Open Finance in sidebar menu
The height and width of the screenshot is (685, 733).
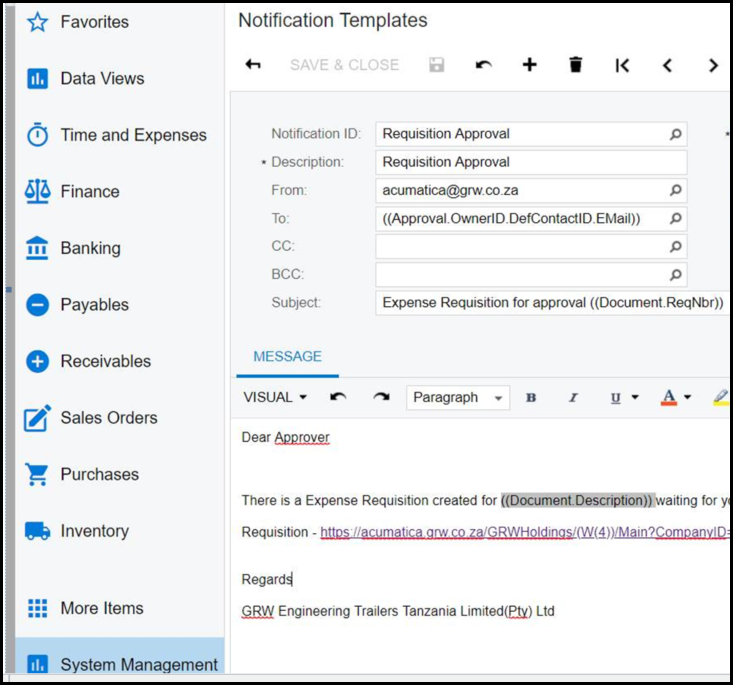click(x=89, y=191)
